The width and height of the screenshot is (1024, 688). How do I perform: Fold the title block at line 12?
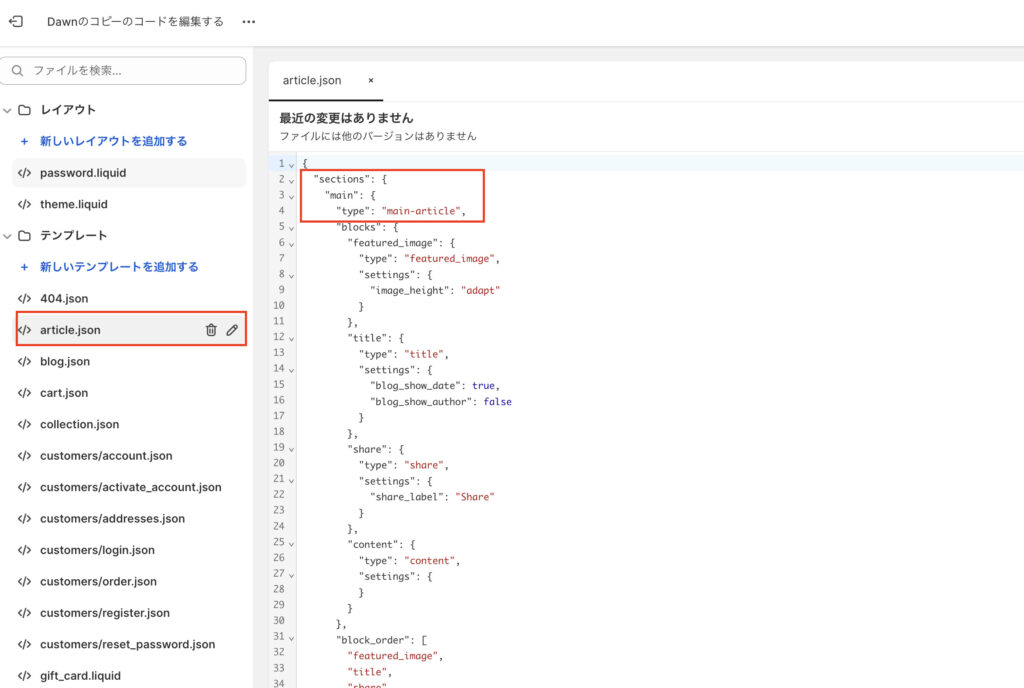tap(291, 339)
